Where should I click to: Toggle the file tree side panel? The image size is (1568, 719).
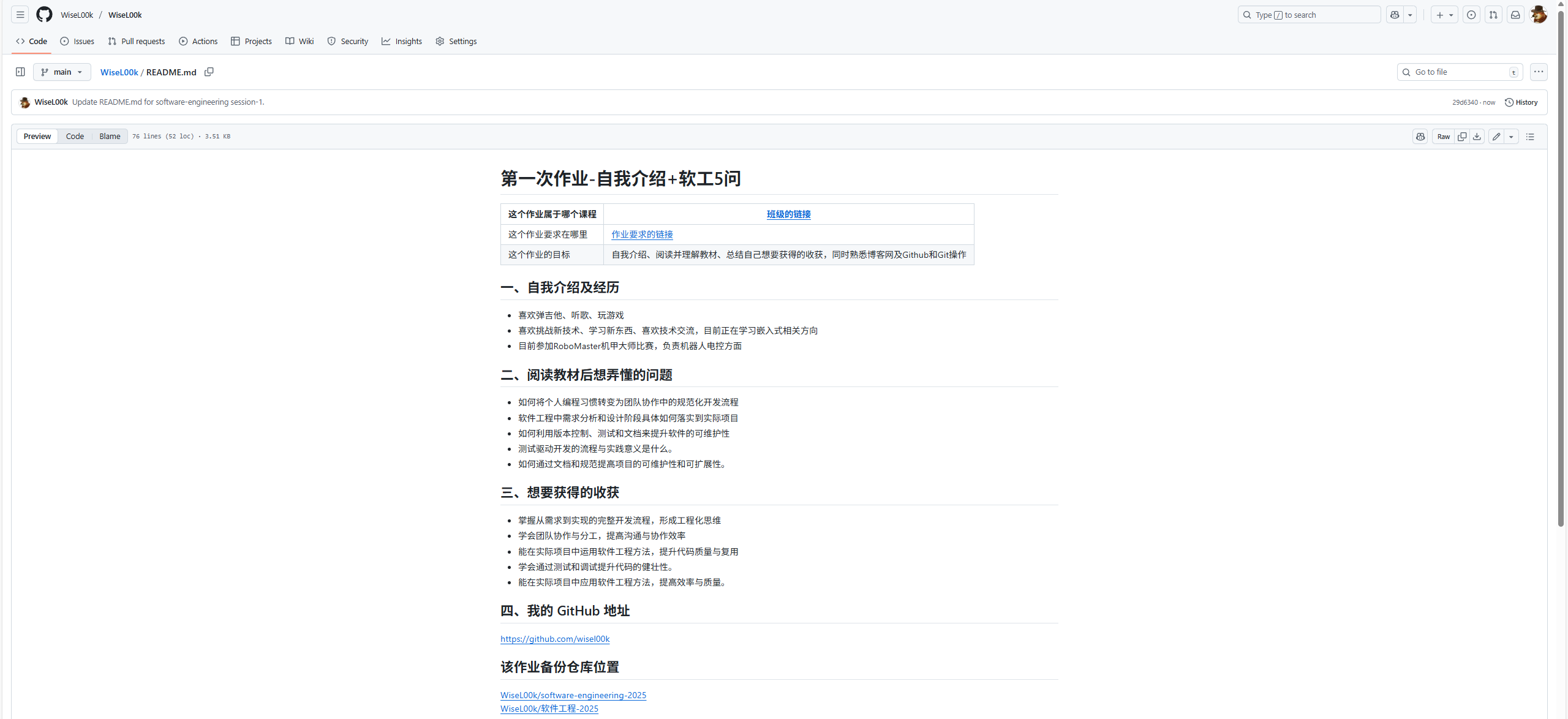tap(20, 72)
